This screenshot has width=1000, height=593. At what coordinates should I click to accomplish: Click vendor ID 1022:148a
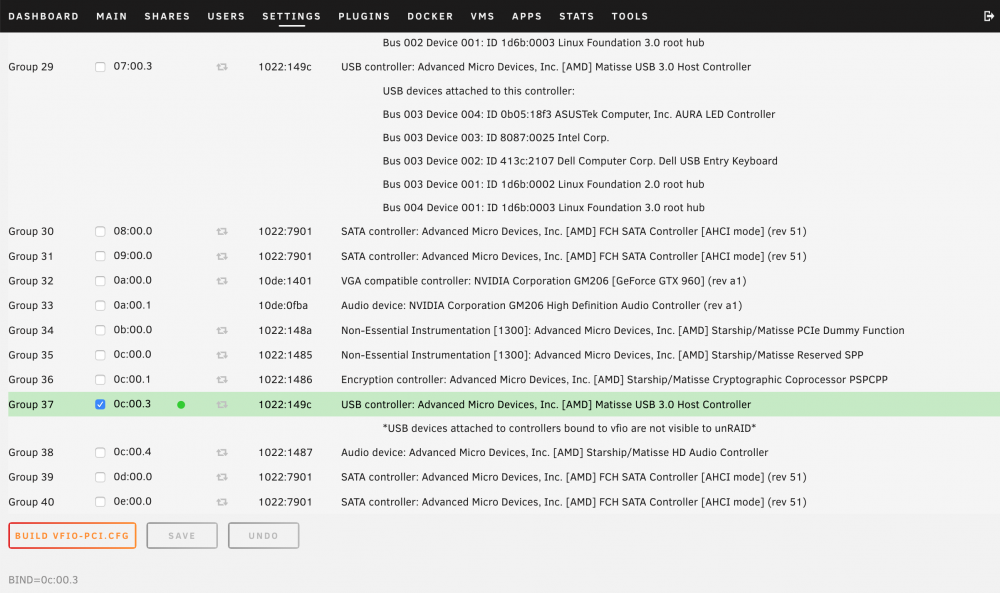pyautogui.click(x=285, y=330)
